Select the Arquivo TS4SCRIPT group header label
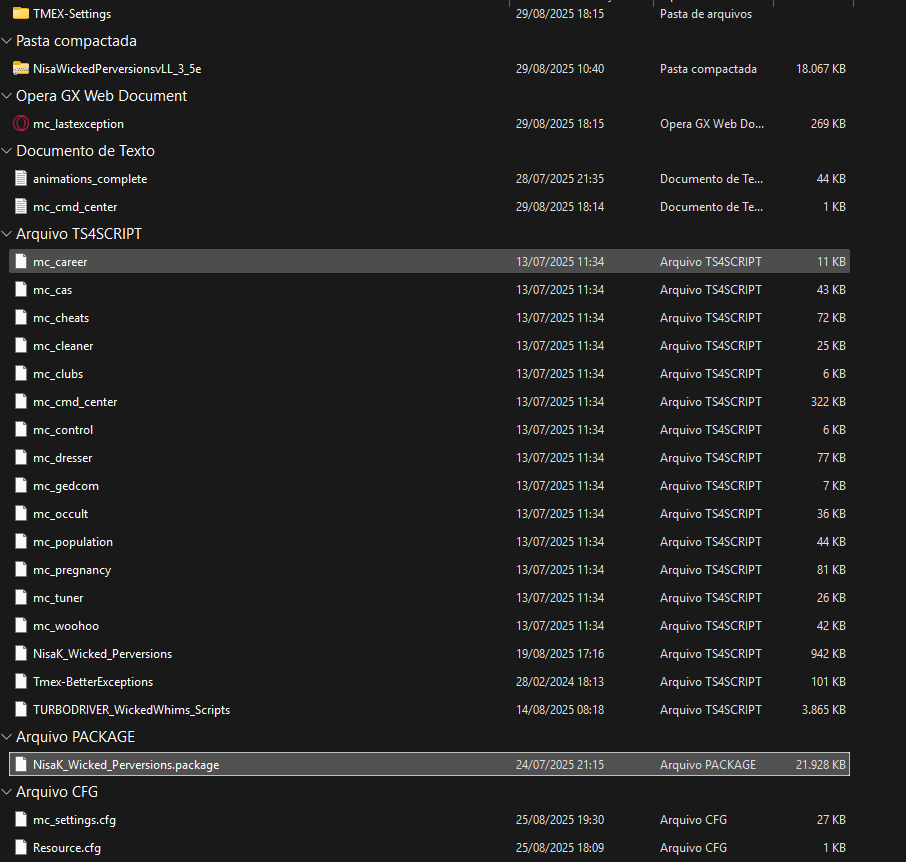This screenshot has height=862, width=906. click(x=79, y=234)
